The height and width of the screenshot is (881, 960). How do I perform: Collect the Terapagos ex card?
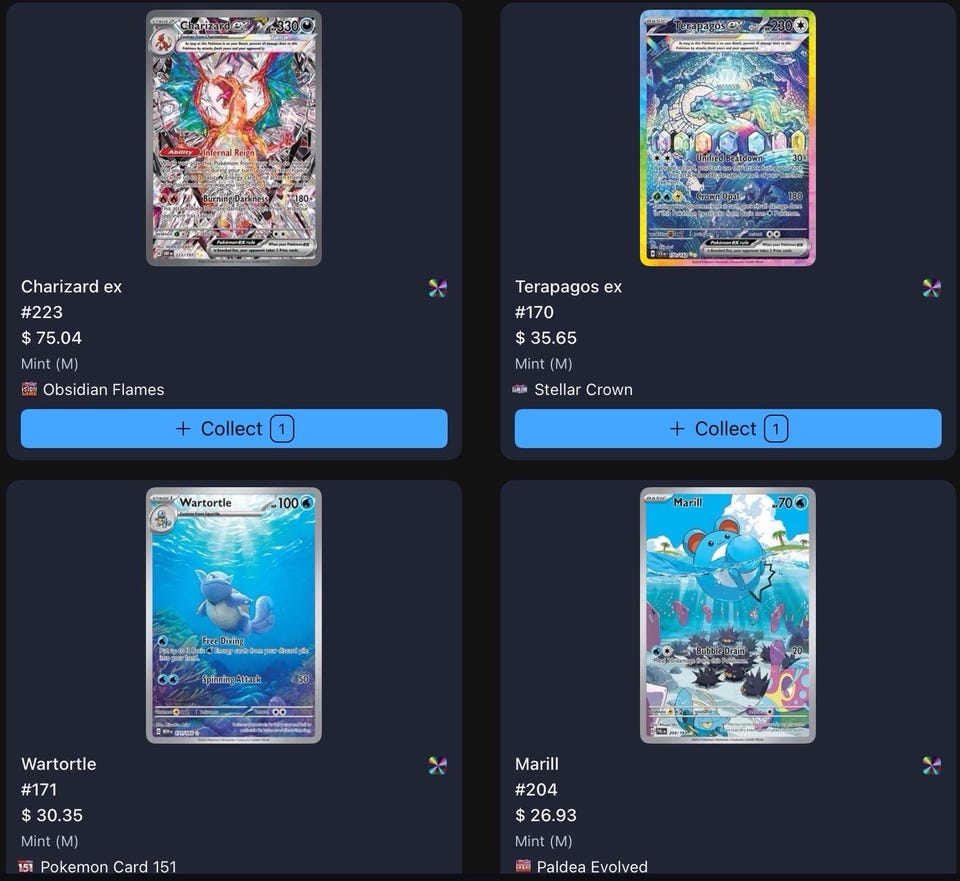tap(728, 429)
